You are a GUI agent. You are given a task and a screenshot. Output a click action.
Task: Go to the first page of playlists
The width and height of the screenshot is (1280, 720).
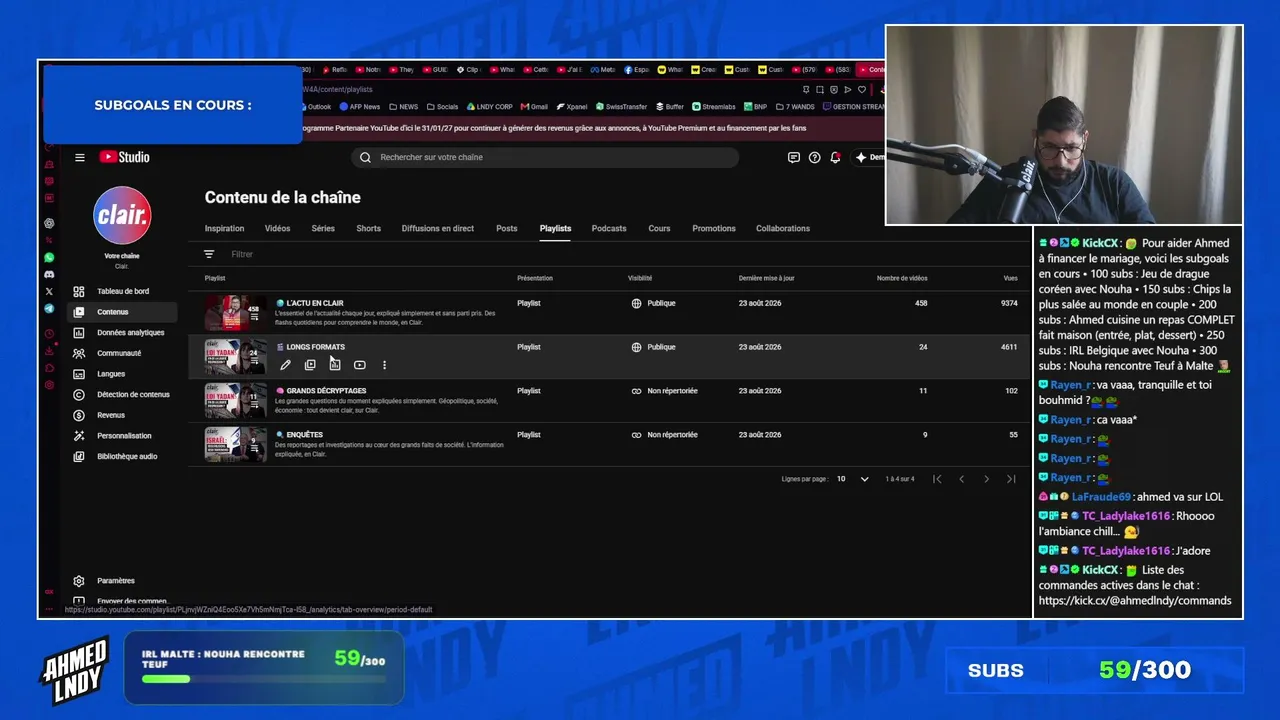(x=937, y=479)
